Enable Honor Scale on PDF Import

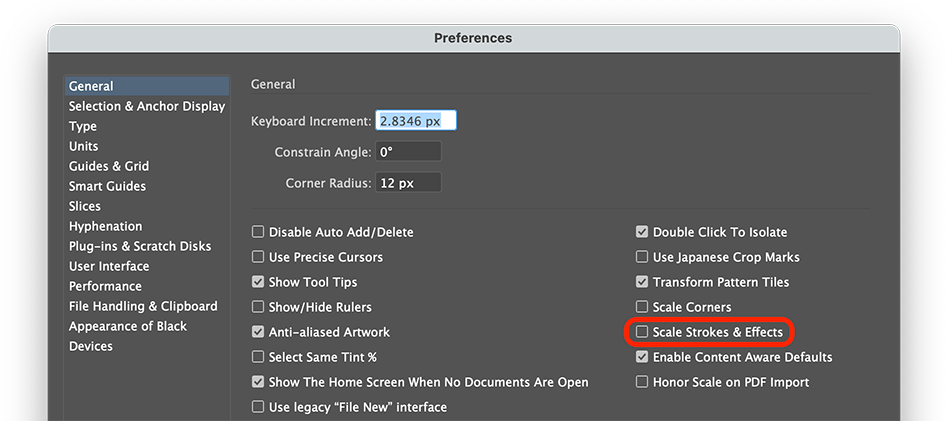[642, 382]
